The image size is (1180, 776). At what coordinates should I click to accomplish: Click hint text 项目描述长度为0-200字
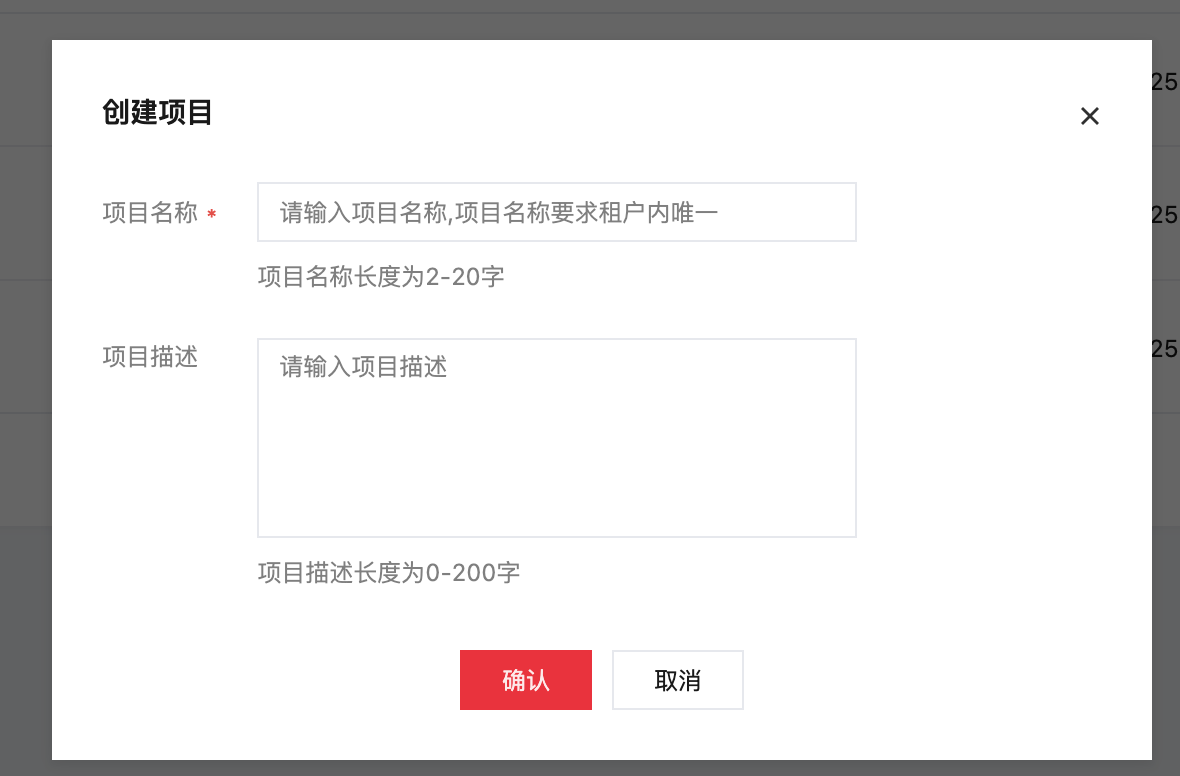coord(389,573)
